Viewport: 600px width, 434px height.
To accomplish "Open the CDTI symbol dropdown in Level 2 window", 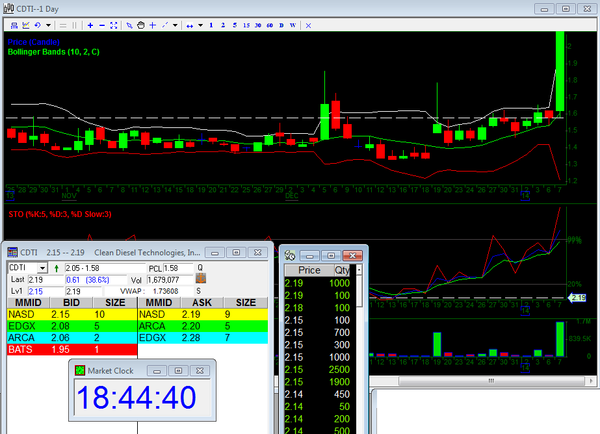I will point(42,268).
